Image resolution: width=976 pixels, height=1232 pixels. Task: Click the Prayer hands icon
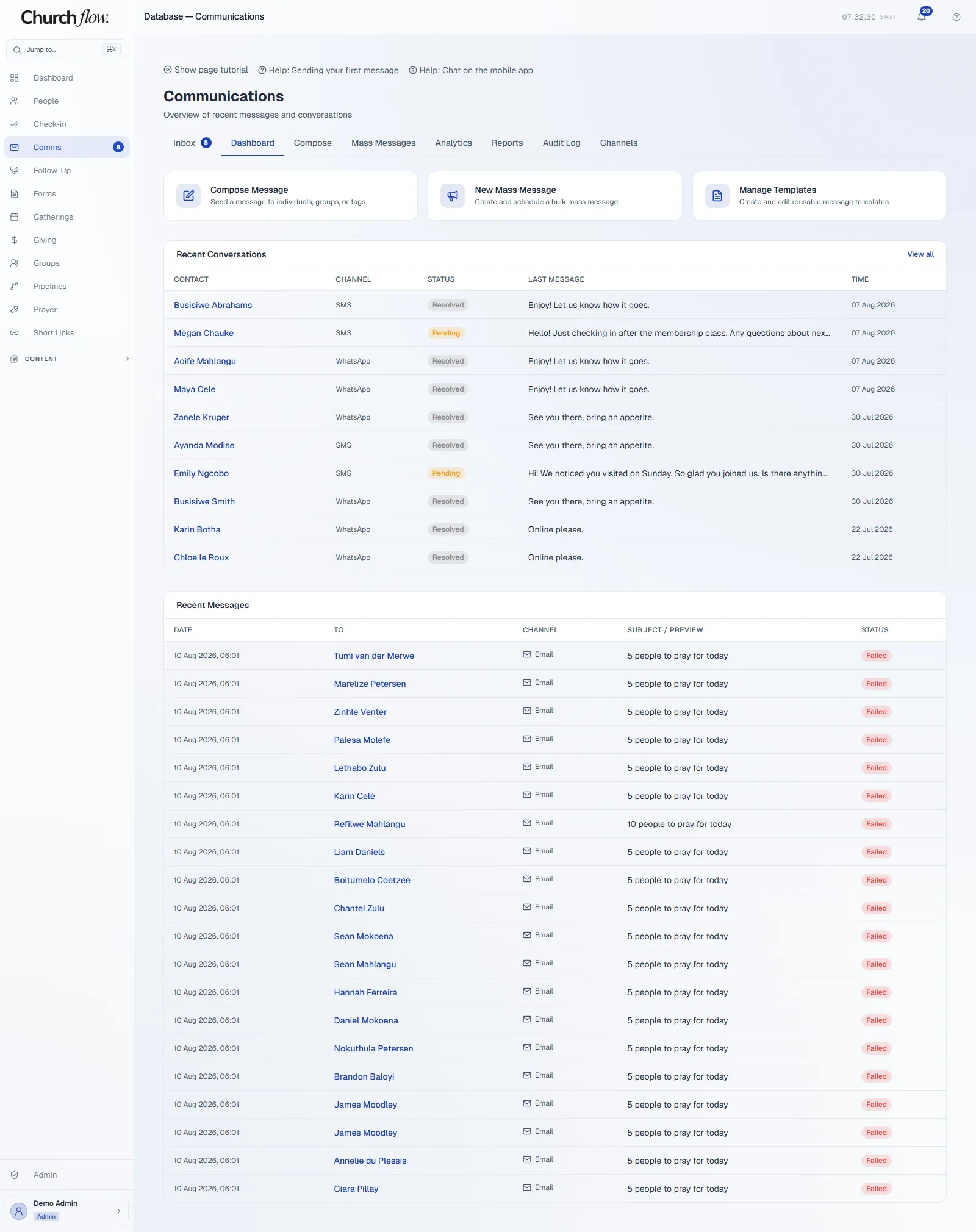click(15, 310)
